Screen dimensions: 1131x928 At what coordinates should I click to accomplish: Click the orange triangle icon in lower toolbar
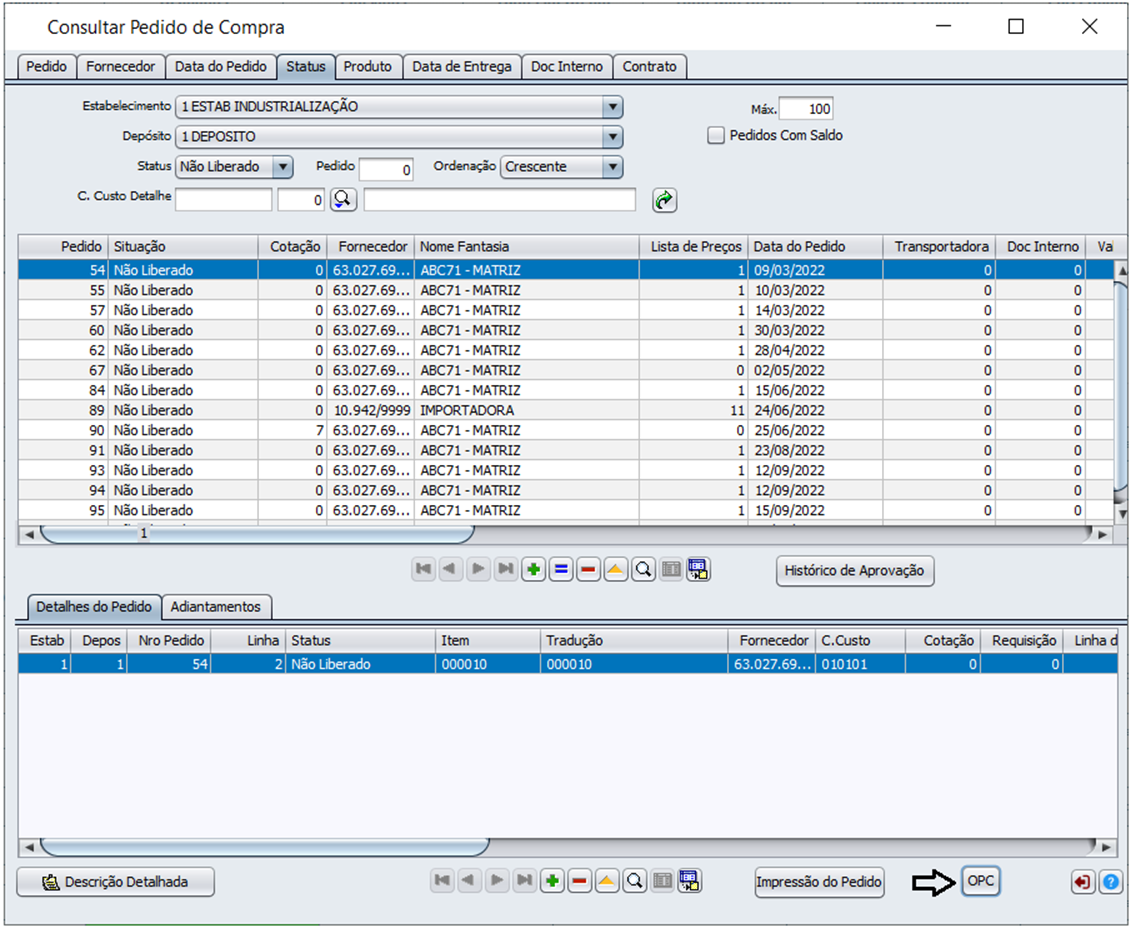tap(607, 880)
